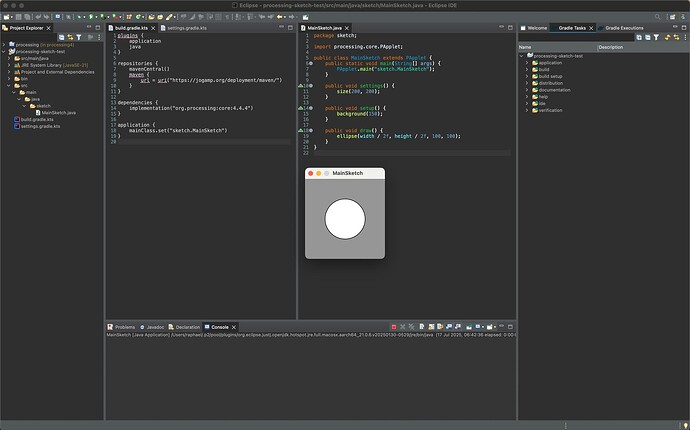
Task: Click the green Run launch icon
Action: pyautogui.click(x=91, y=17)
